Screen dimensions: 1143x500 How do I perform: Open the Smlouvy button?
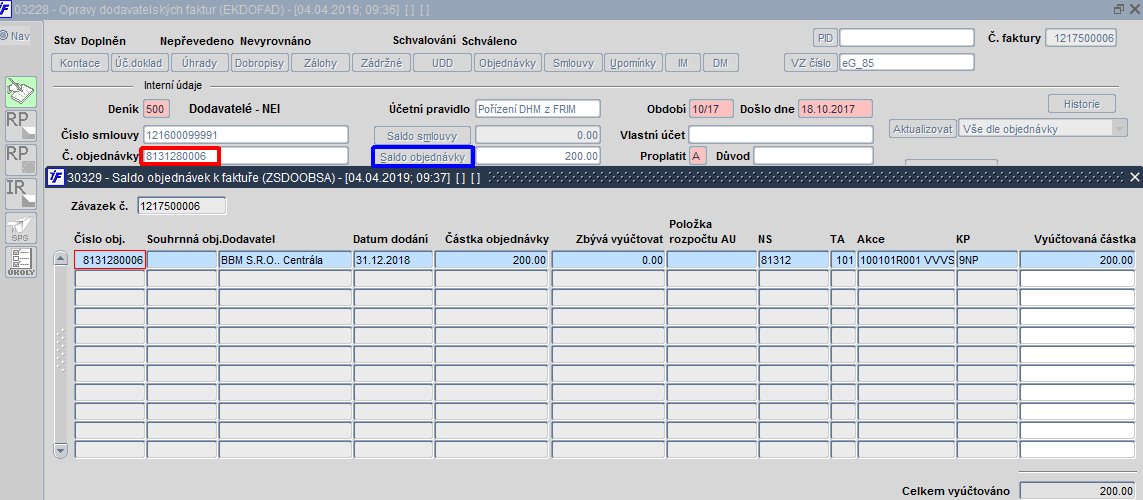574,63
